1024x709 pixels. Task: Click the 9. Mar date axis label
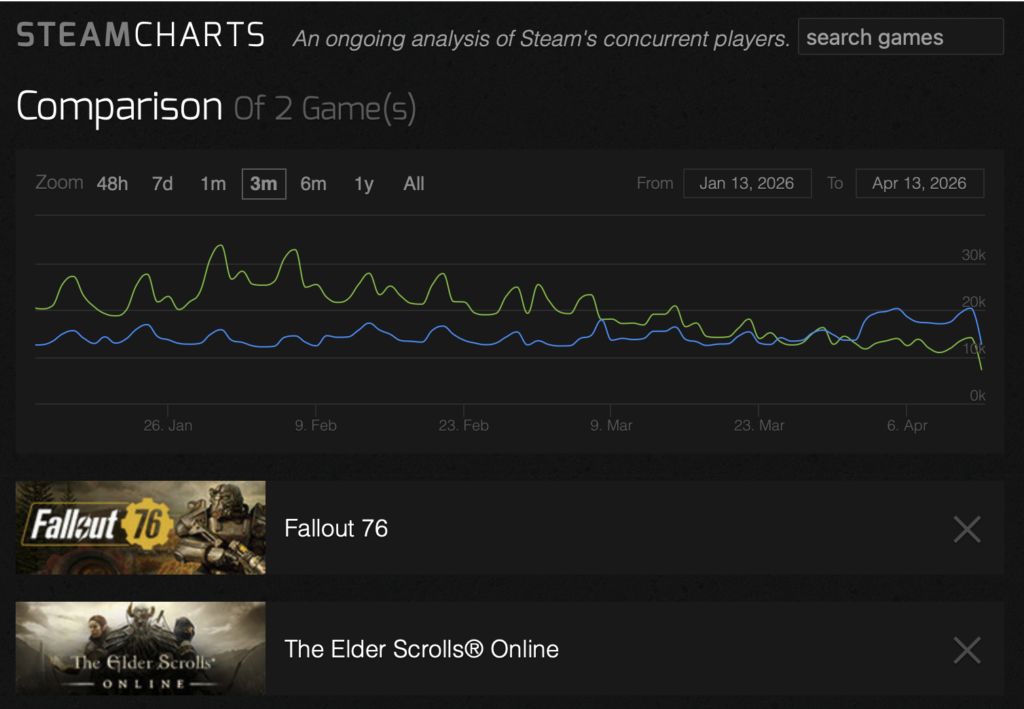pyautogui.click(x=610, y=426)
